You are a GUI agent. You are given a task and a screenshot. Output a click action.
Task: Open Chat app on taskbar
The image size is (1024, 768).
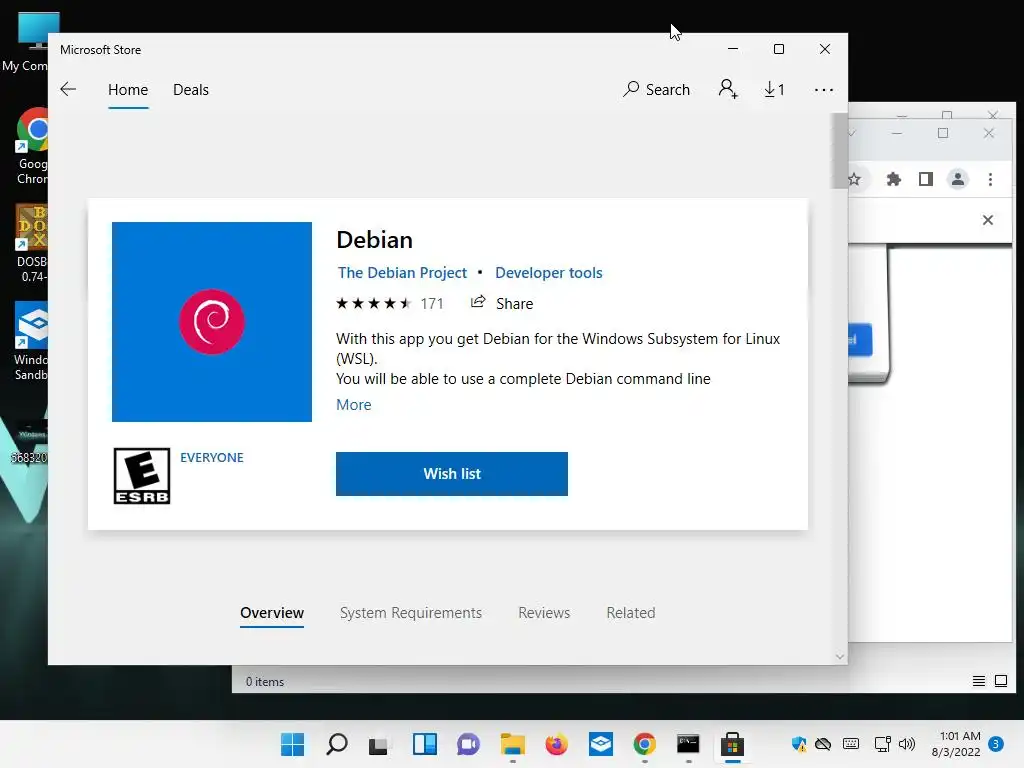pyautogui.click(x=468, y=744)
